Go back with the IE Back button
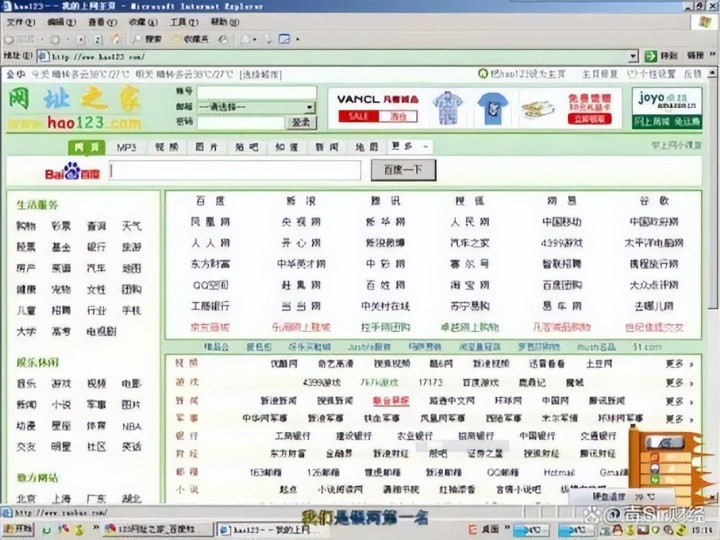Image resolution: width=720 pixels, height=540 pixels. pos(19,39)
